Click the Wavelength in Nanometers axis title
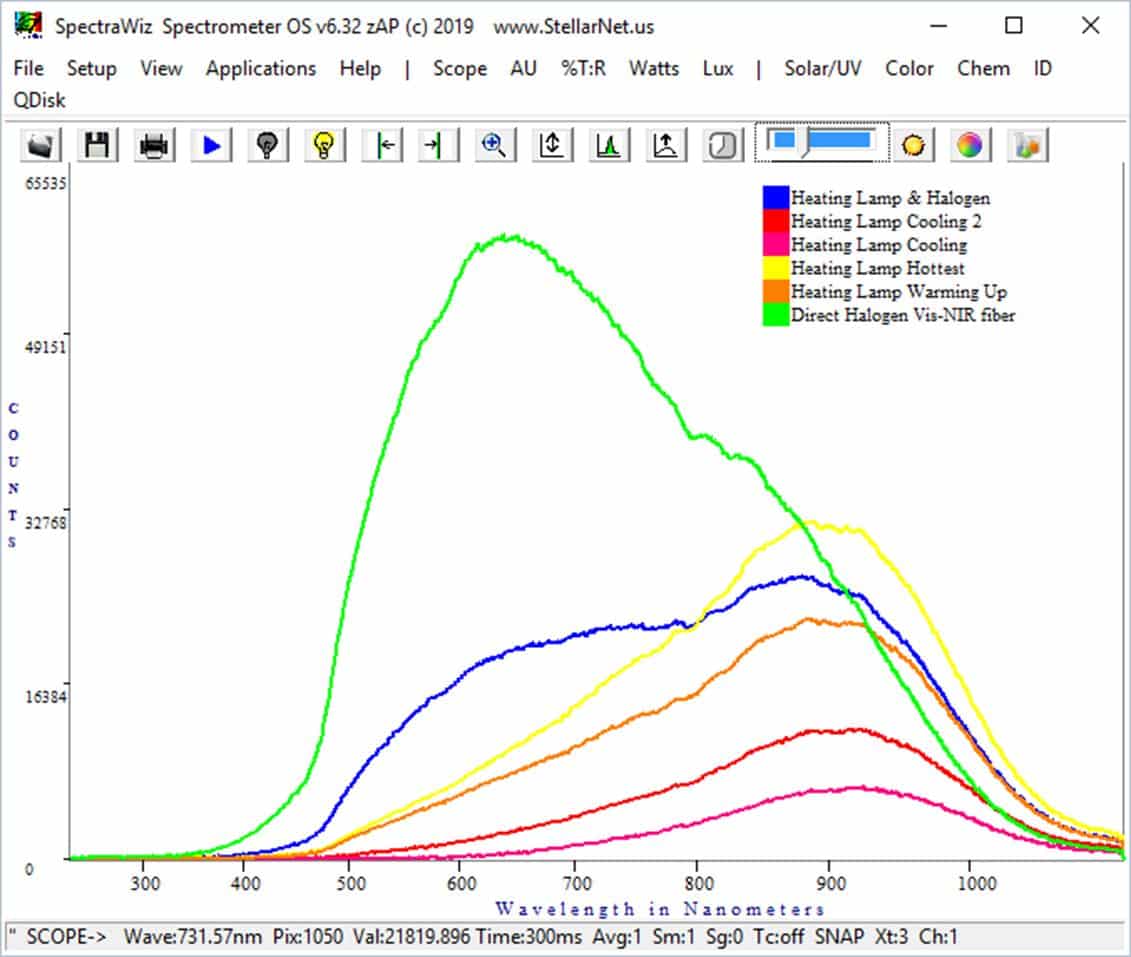1131x957 pixels. tap(659, 909)
